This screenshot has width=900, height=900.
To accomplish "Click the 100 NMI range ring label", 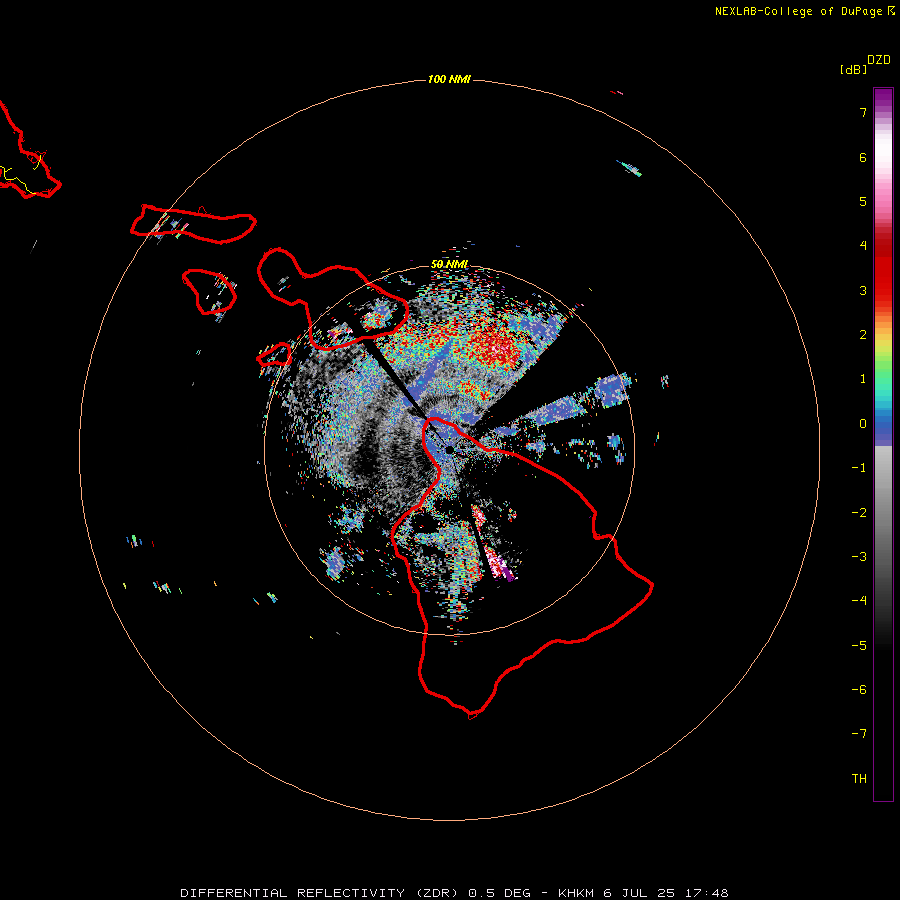I will [449, 79].
